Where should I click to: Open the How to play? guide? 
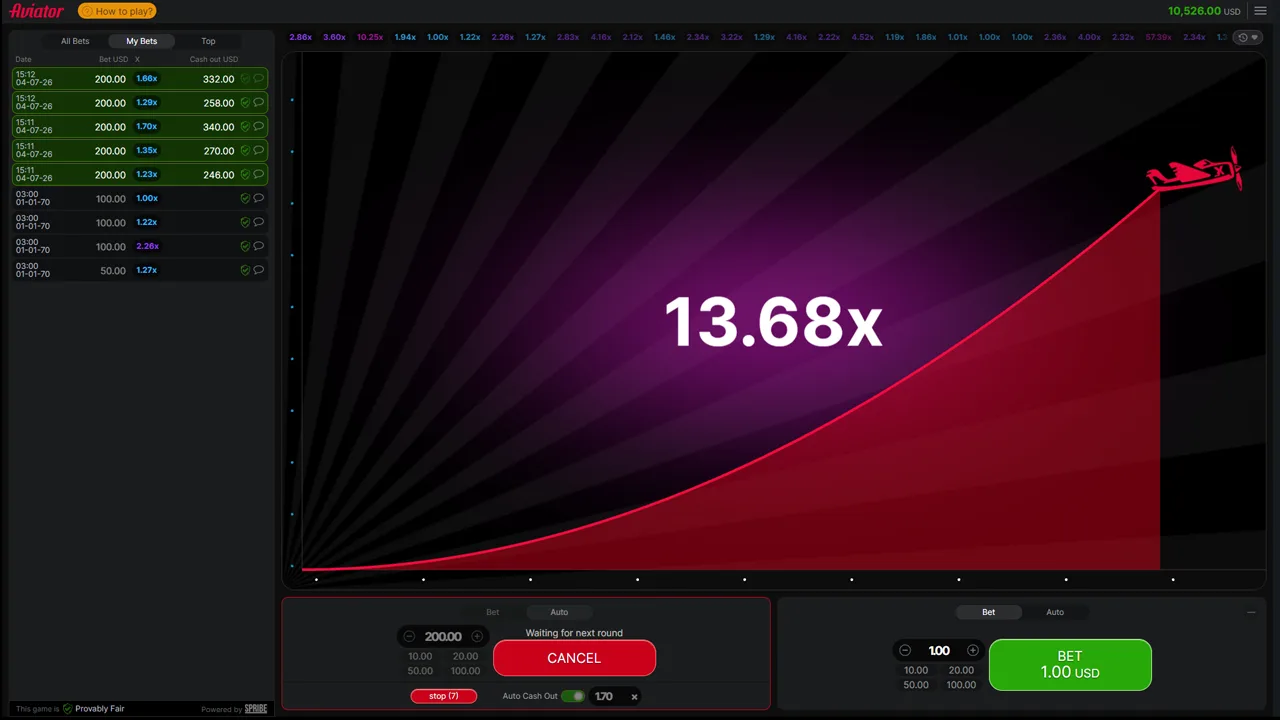(117, 11)
